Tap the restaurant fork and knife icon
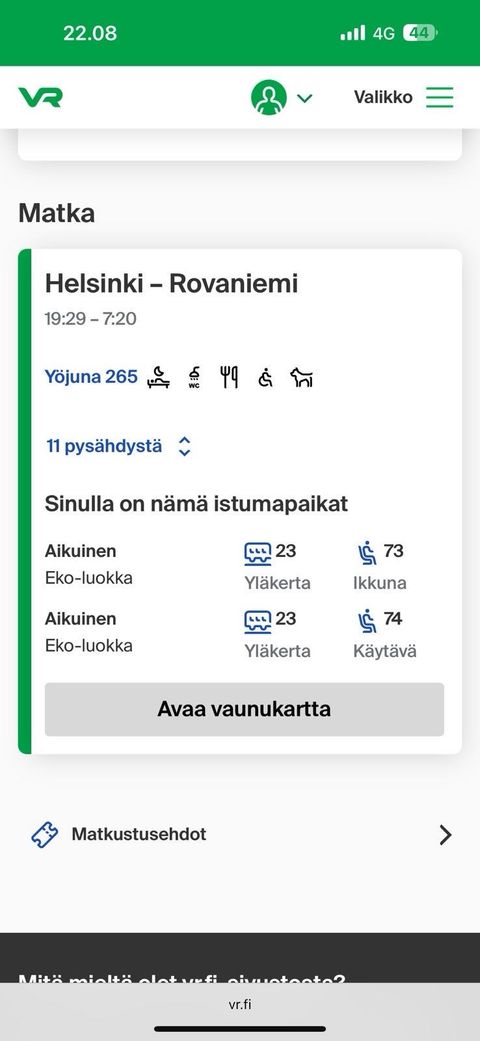Viewport: 480px width, 1041px height. click(229, 378)
